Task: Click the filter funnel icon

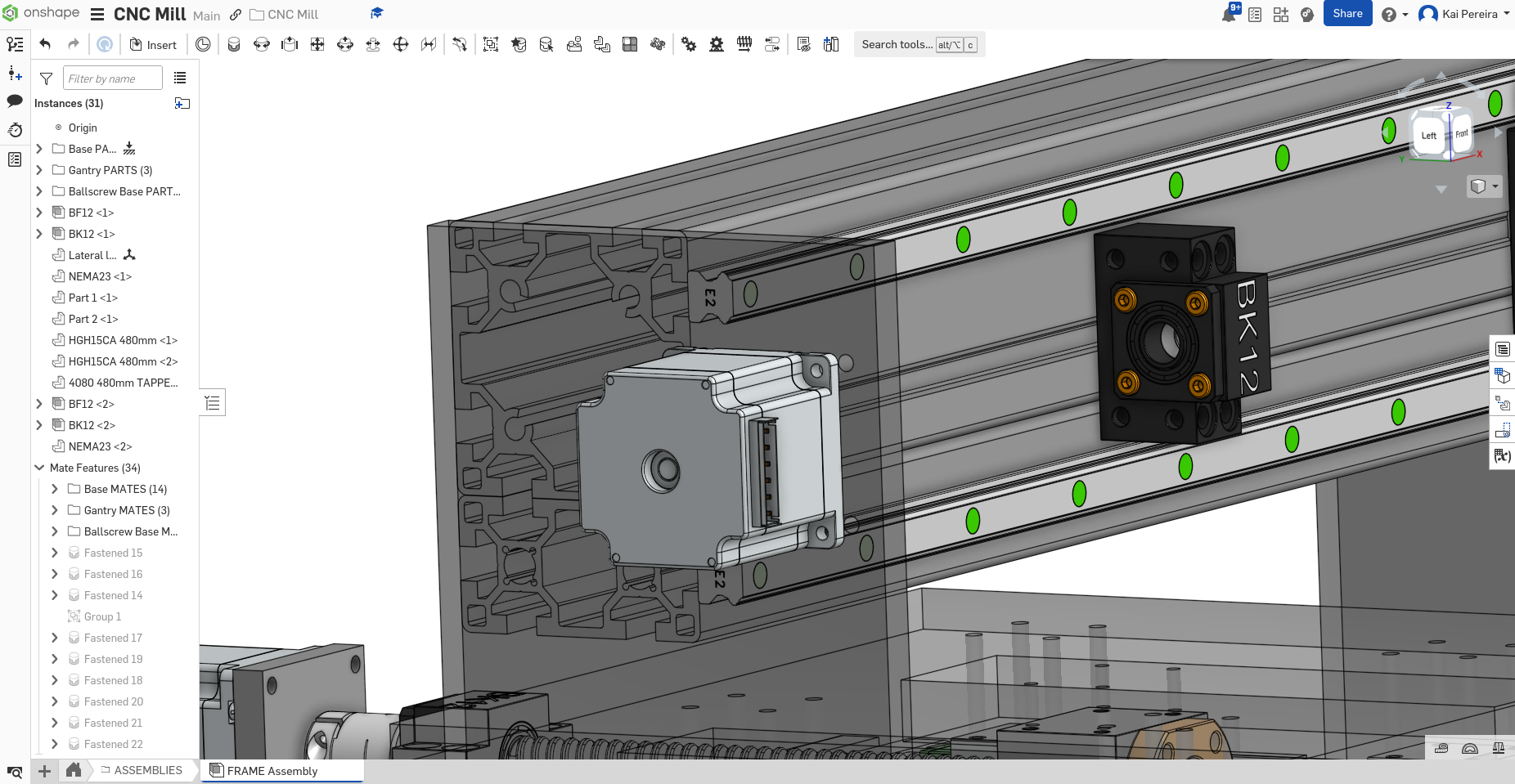Action: [x=47, y=78]
